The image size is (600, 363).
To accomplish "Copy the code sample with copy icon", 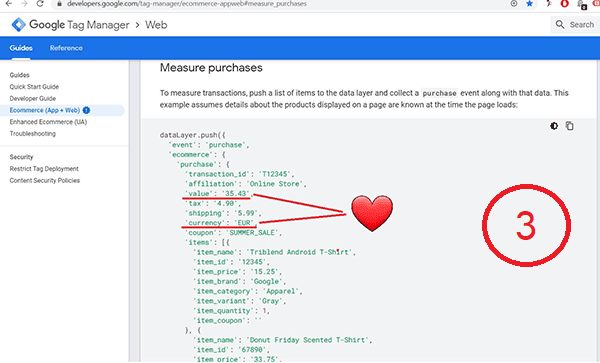I will tap(570, 126).
